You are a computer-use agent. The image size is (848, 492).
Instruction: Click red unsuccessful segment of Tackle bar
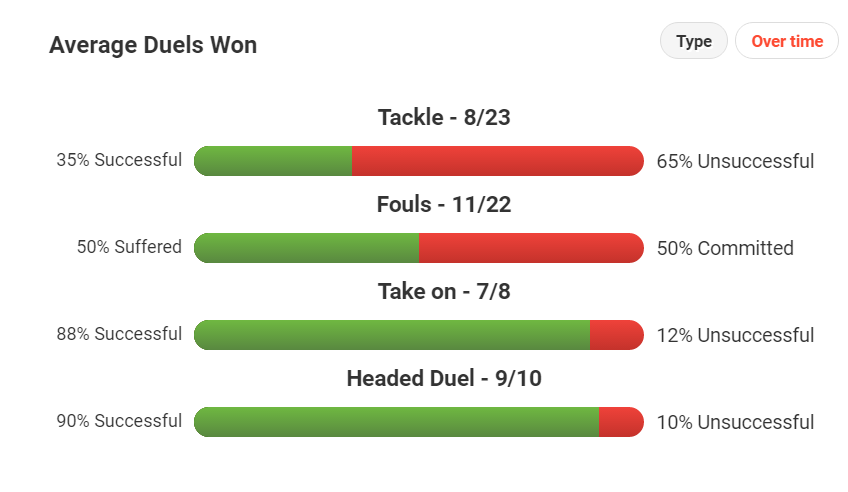coord(498,161)
